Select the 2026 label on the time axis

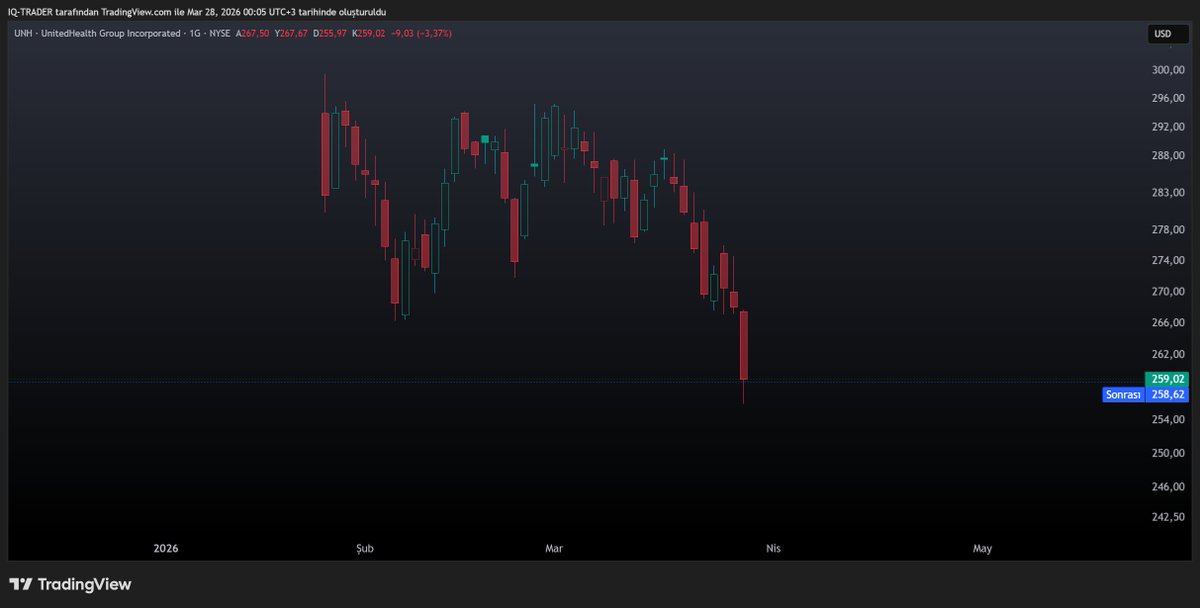pos(164,548)
